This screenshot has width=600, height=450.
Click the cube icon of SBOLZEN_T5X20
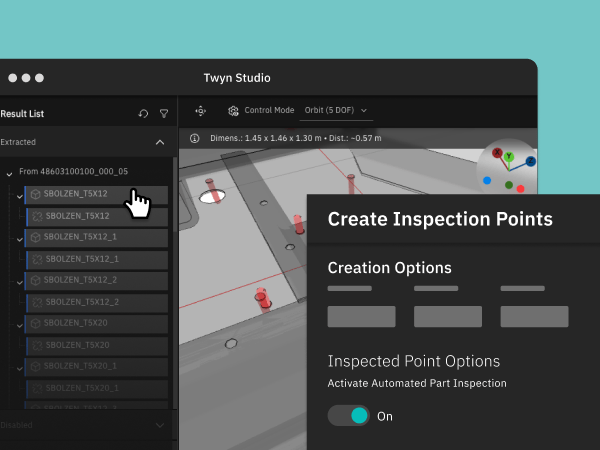pyautogui.click(x=35, y=324)
